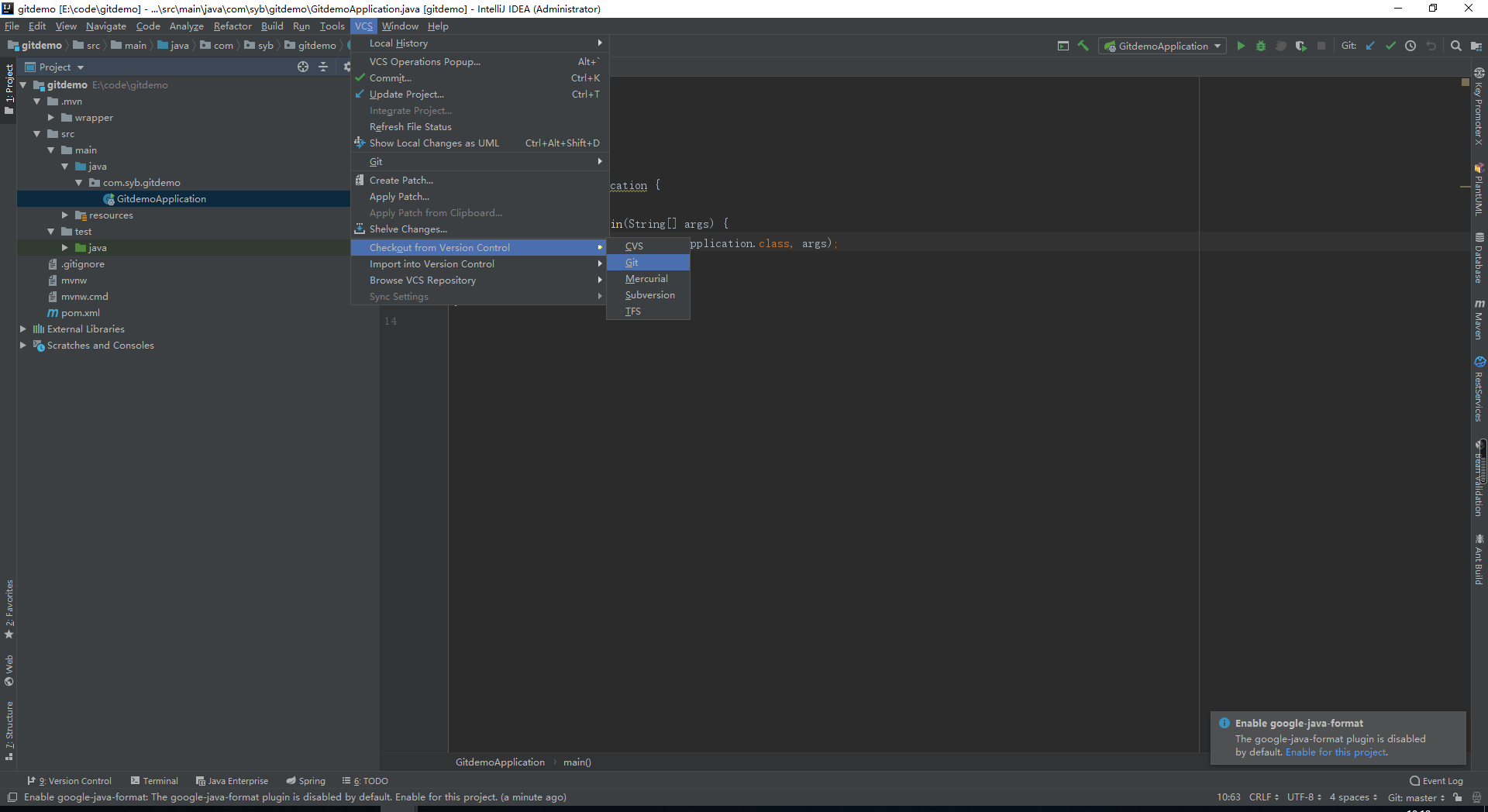Toggle the 1: Project side tab

(x=9, y=88)
